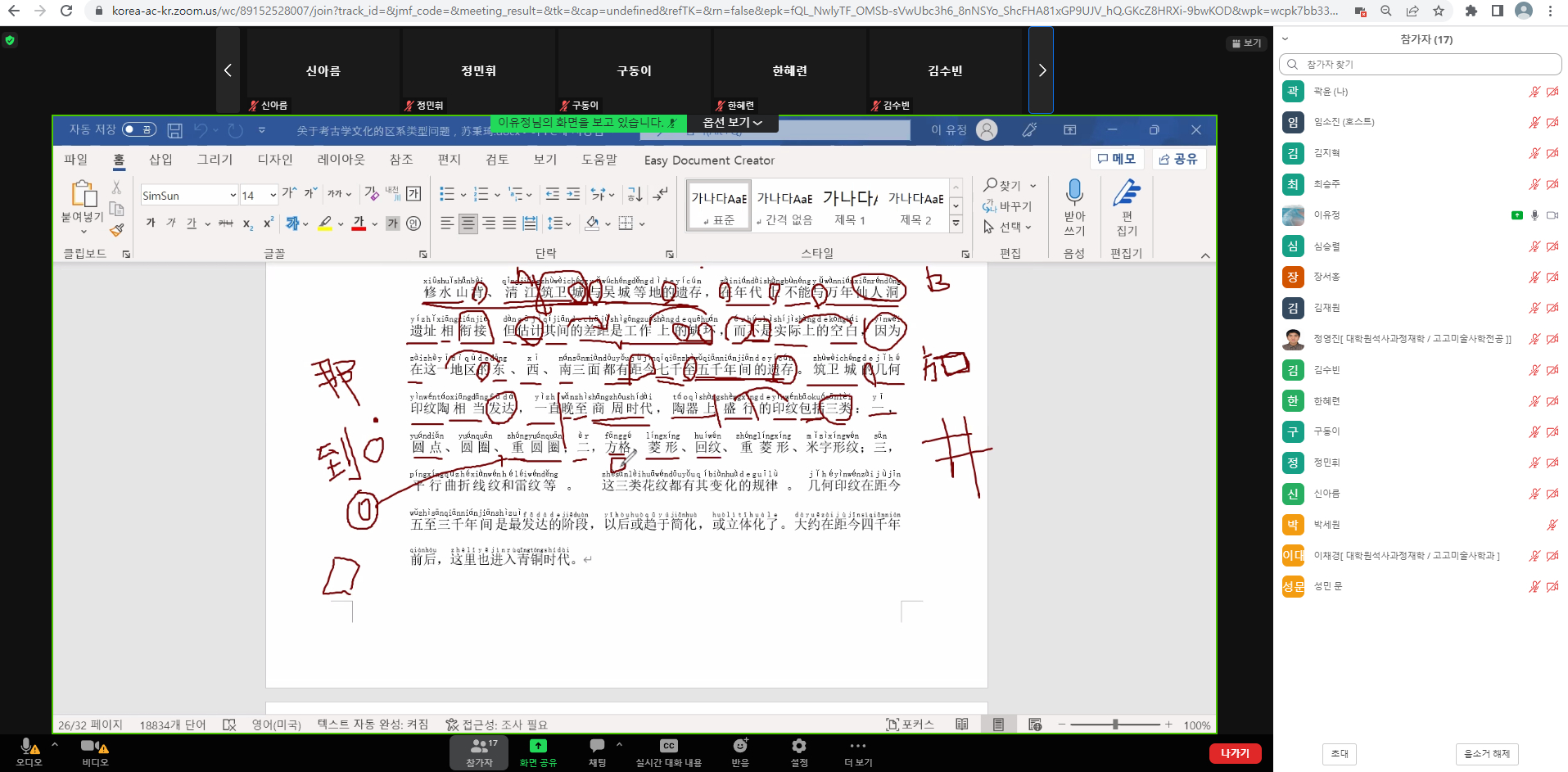Toggle microphone for participant 이유정
This screenshot has height=772, width=1568.
click(x=1534, y=215)
